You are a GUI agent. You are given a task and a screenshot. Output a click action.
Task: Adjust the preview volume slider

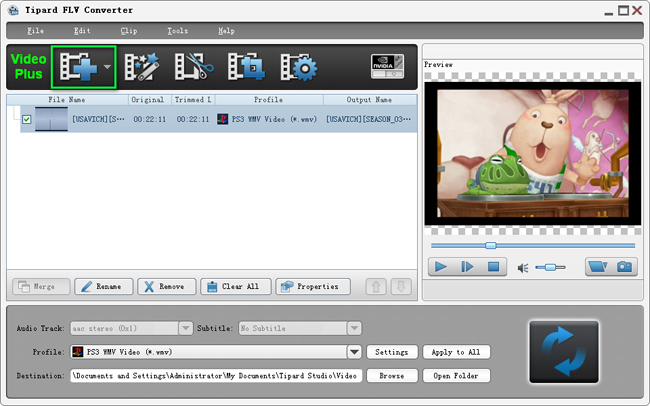[x=550, y=267]
